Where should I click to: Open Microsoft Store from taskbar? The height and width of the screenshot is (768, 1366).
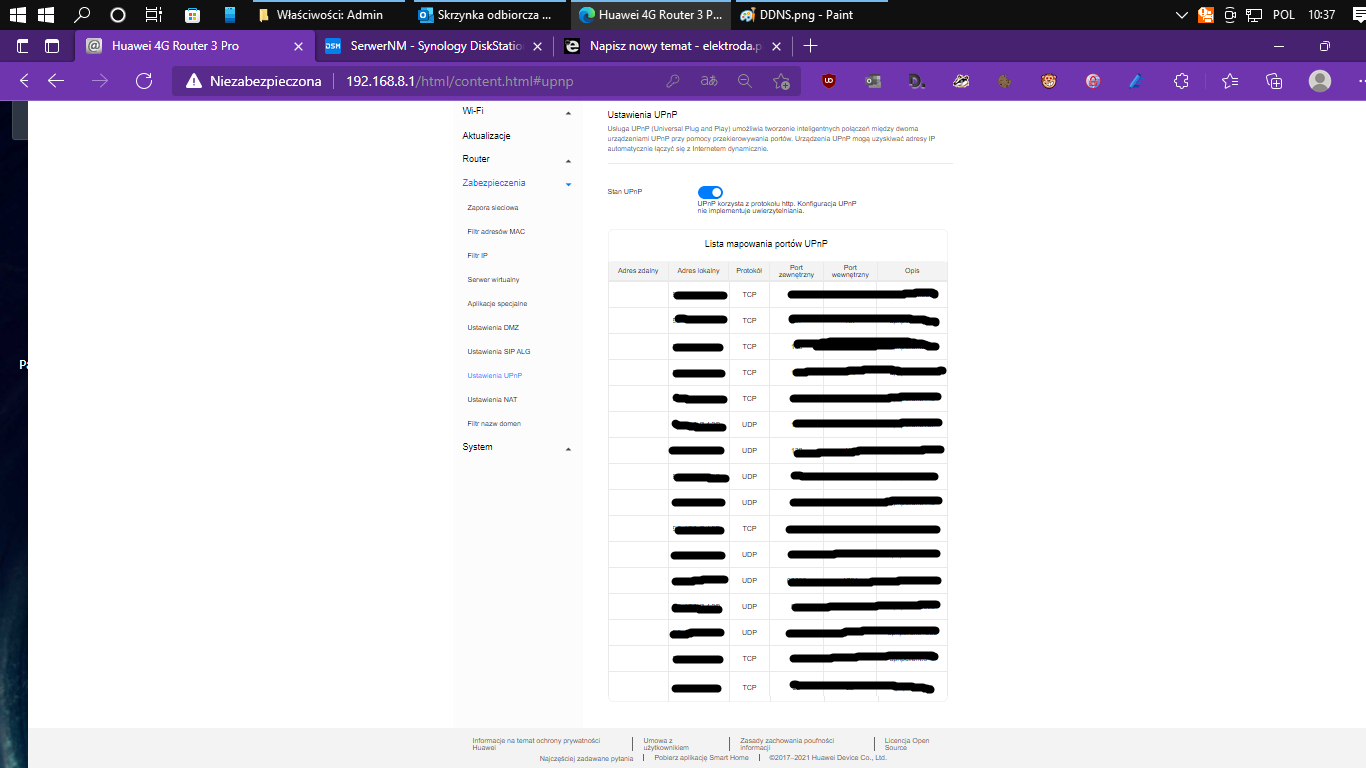194,15
